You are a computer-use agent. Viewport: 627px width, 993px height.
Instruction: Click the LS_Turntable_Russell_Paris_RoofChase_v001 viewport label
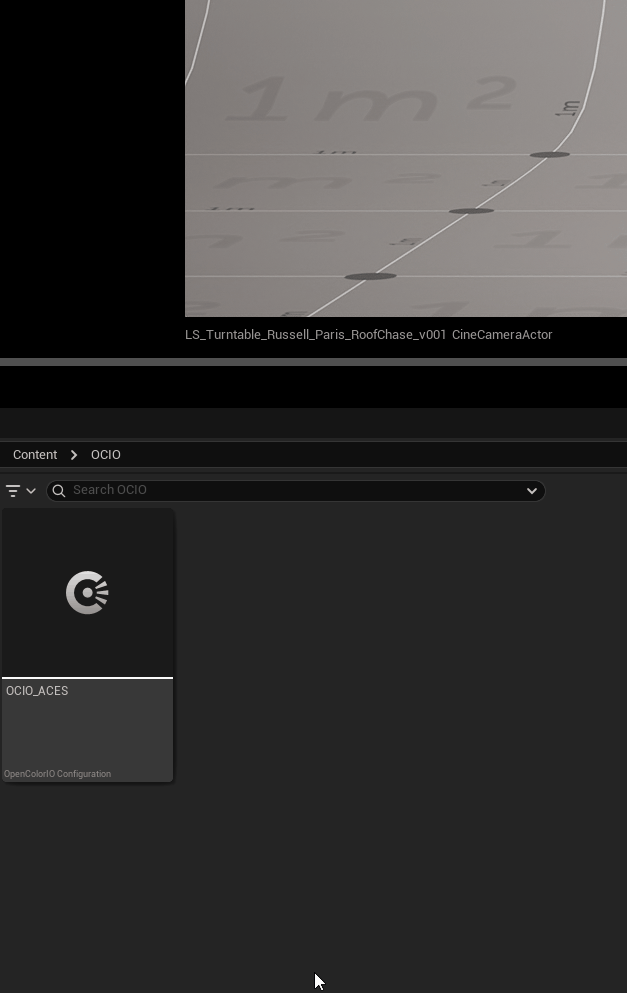[x=315, y=335]
